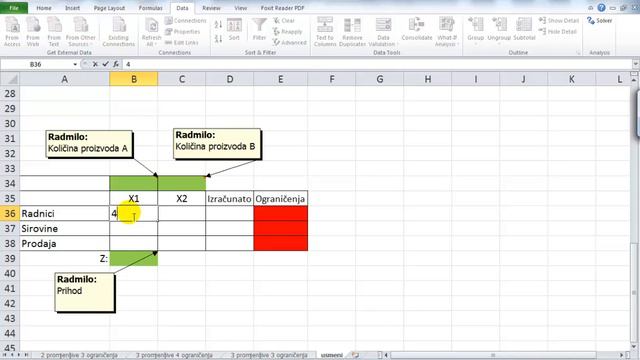
Task: Launch the Solver tool
Action: tap(600, 20)
